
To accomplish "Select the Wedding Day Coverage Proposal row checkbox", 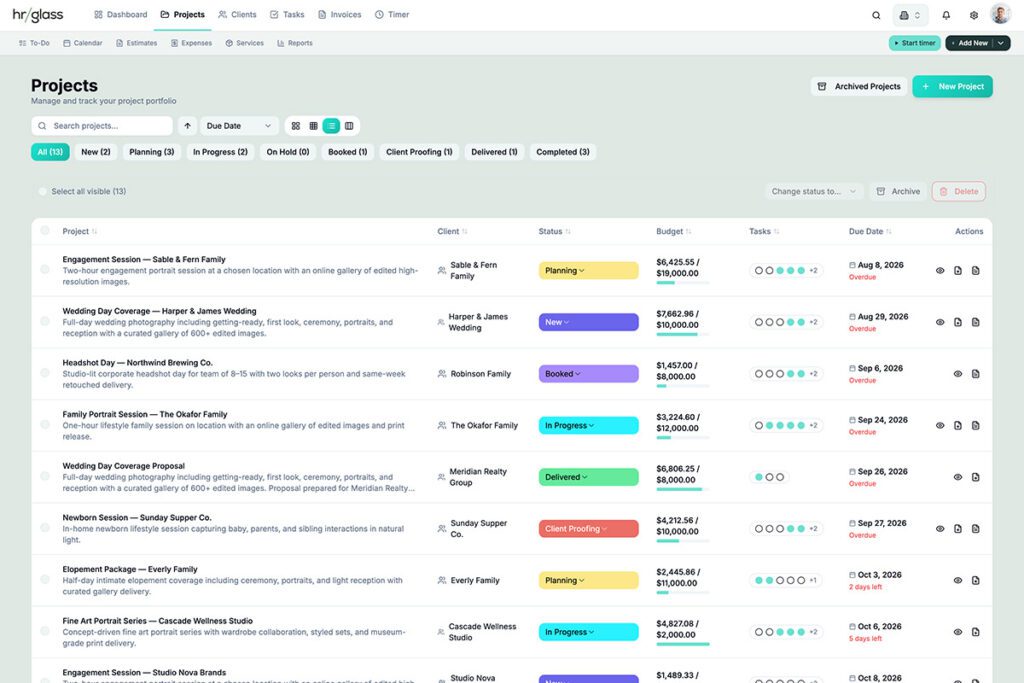I will pyautogui.click(x=45, y=476).
